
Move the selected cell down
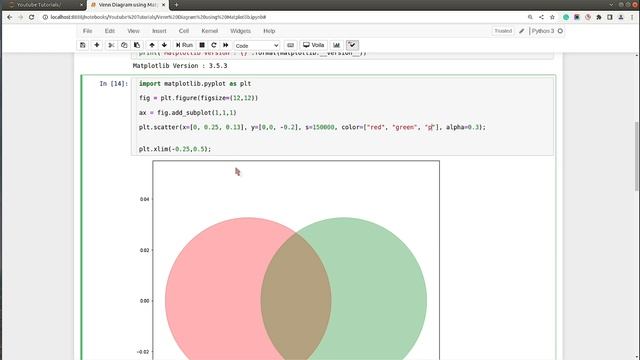pyautogui.click(x=164, y=45)
